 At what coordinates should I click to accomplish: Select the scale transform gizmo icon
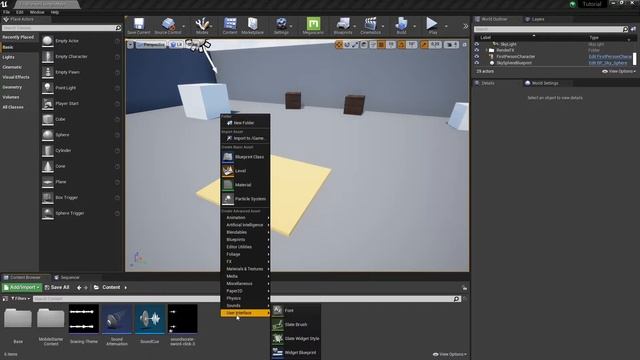pos(355,44)
